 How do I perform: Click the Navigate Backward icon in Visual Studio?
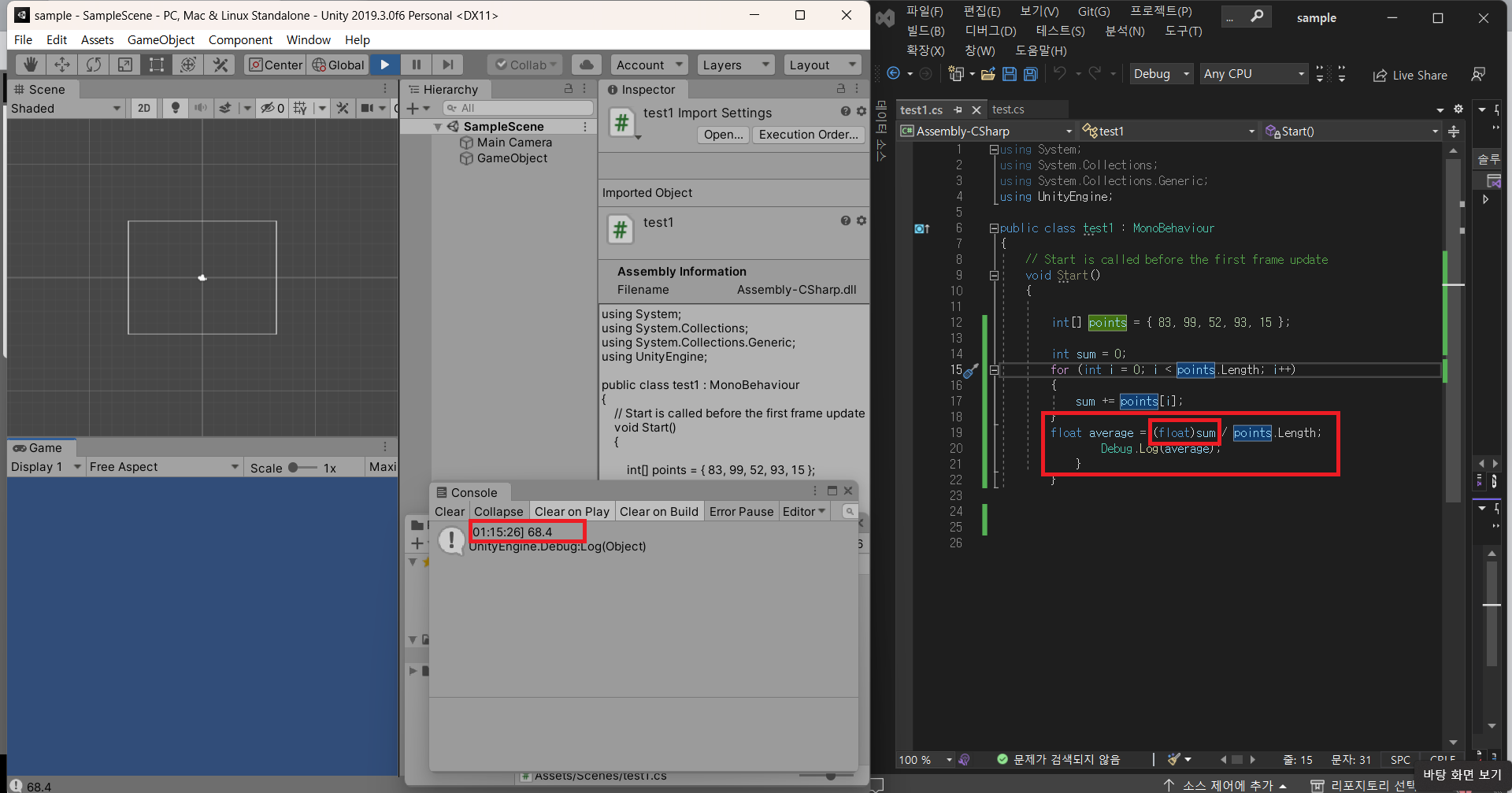pyautogui.click(x=893, y=73)
